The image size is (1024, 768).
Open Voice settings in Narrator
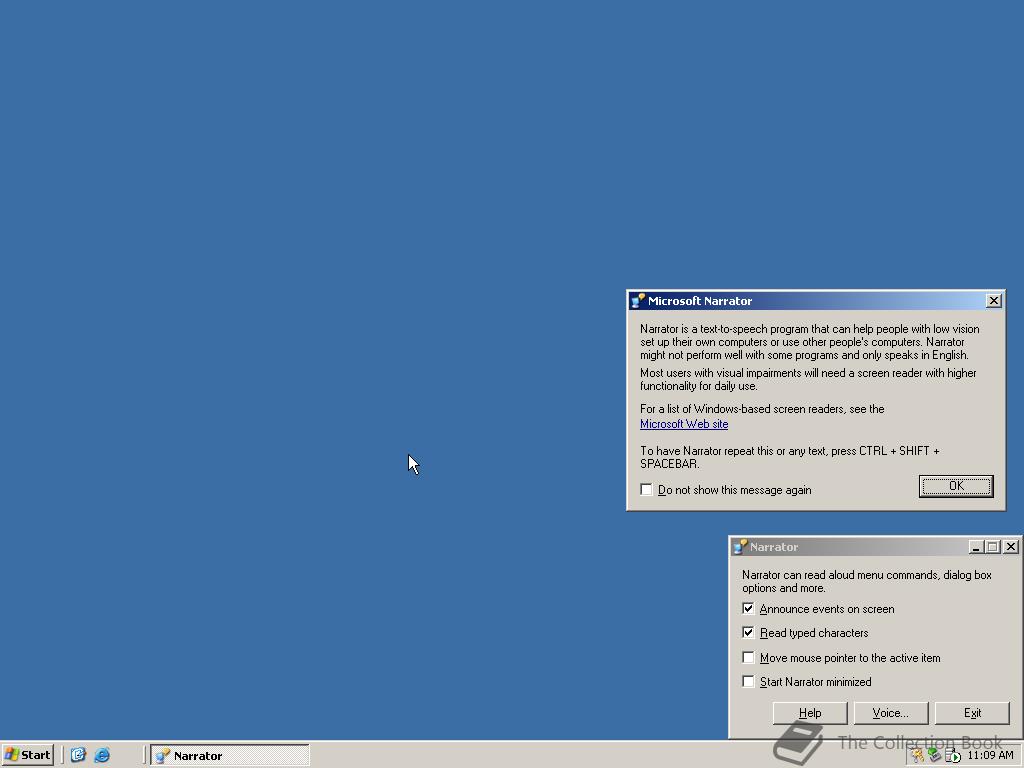click(891, 713)
